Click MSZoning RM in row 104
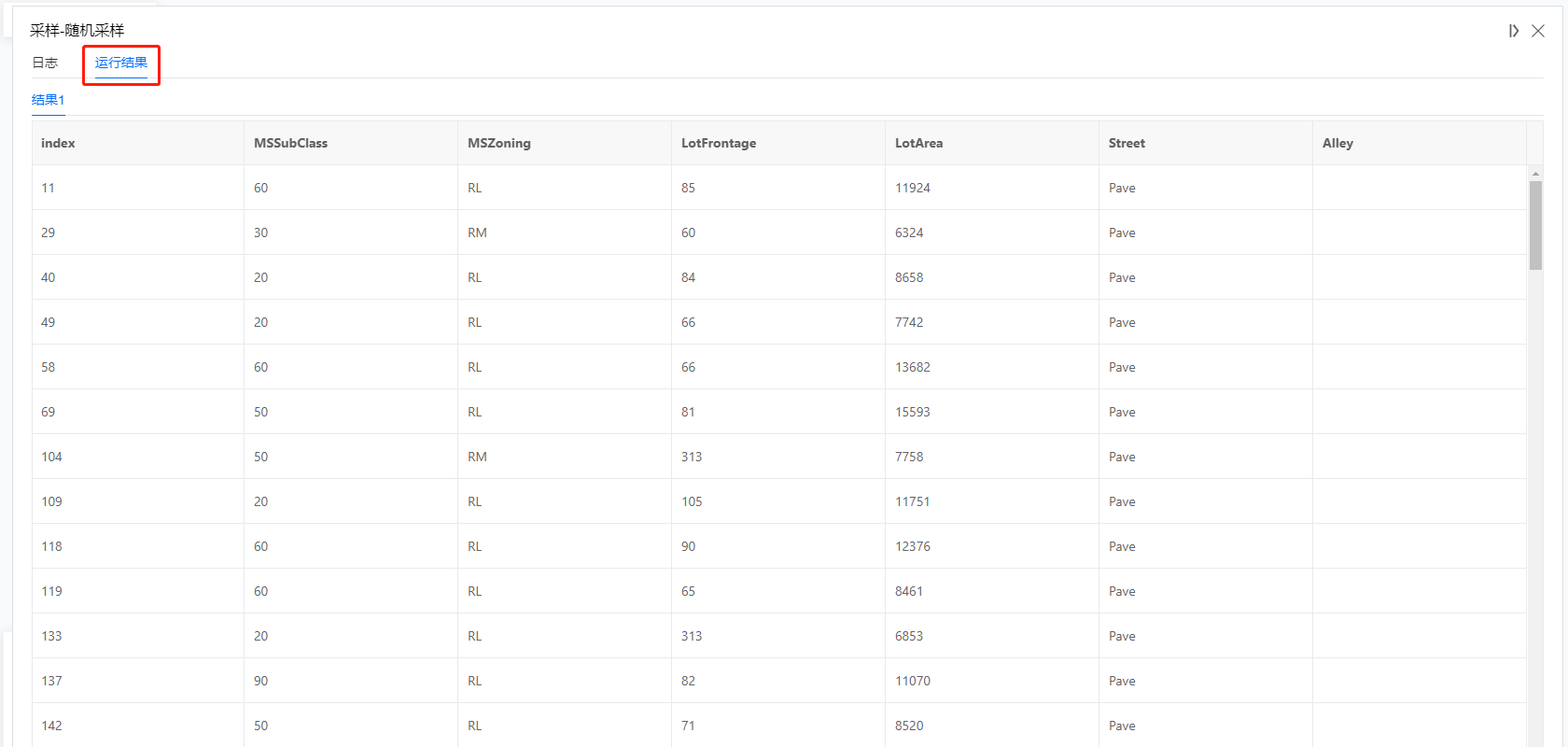Viewport: 1568px width, 747px height. [x=477, y=457]
